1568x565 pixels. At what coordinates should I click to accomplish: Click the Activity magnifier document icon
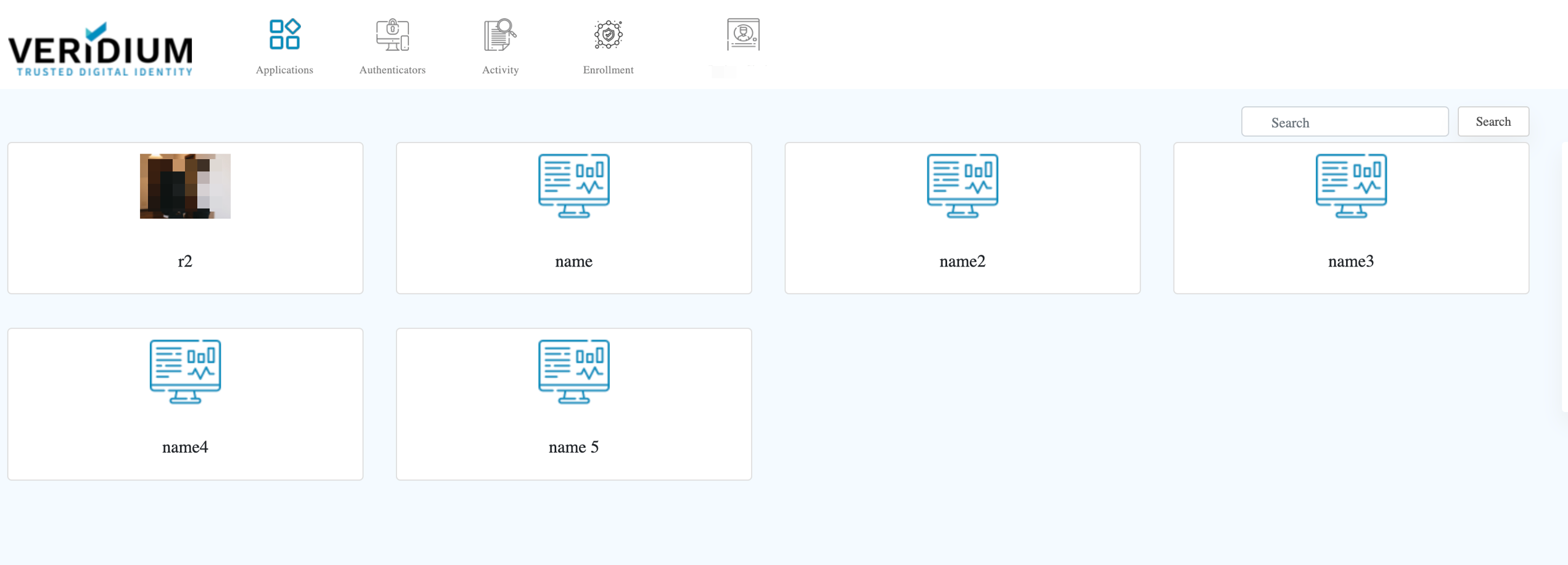[499, 35]
